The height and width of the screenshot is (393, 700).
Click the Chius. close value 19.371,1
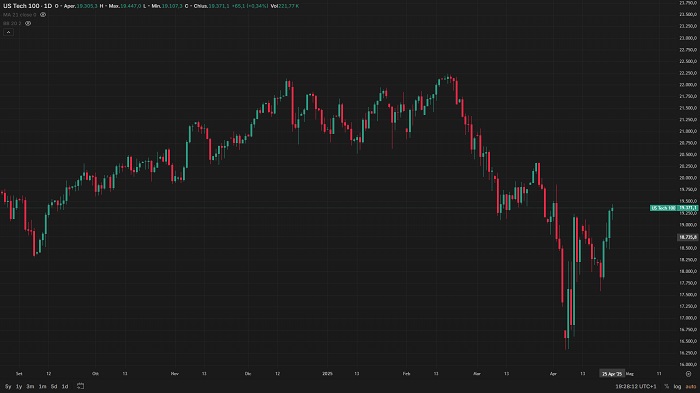(219, 6)
